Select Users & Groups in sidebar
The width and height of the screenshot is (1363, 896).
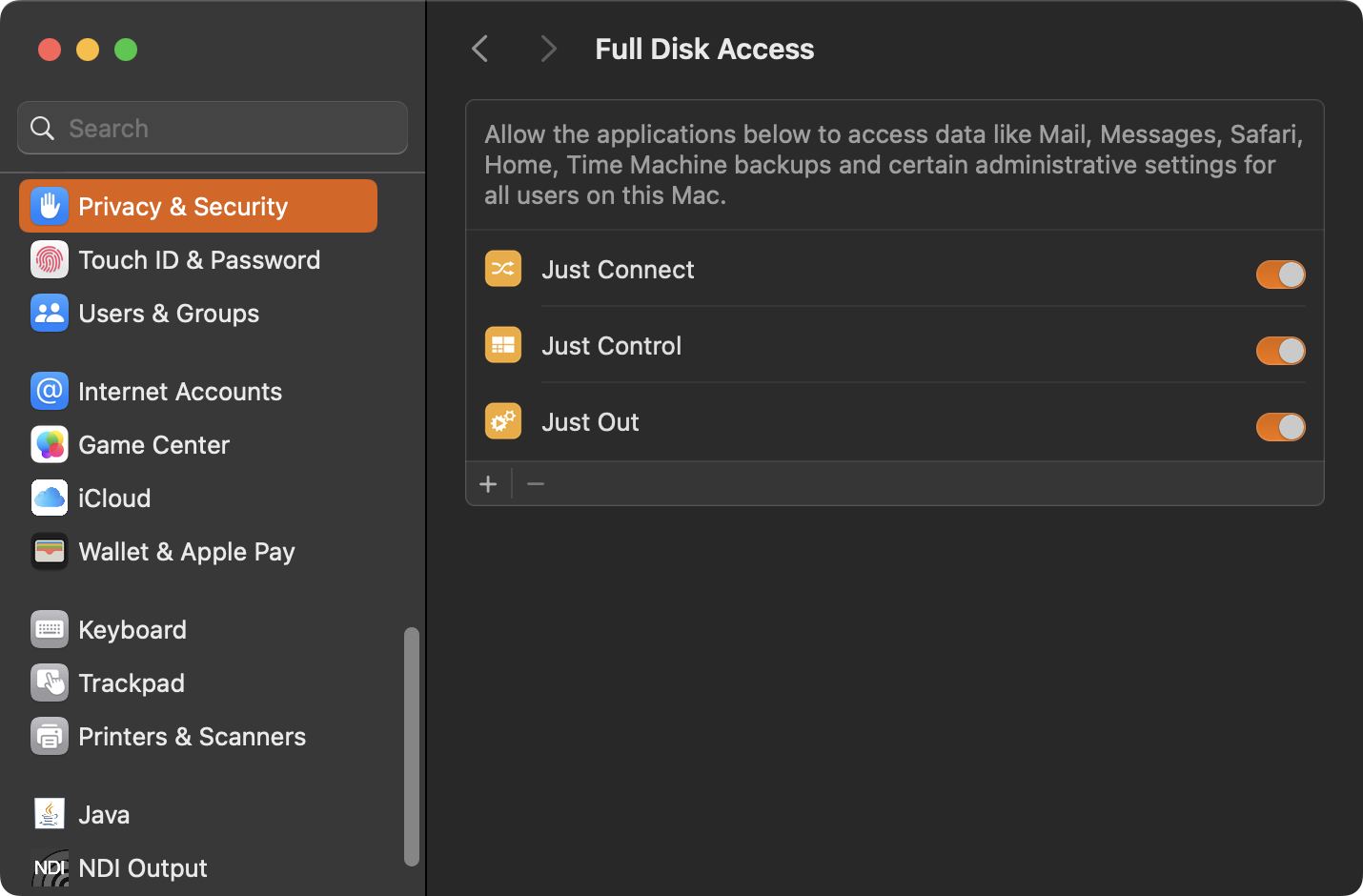click(198, 313)
